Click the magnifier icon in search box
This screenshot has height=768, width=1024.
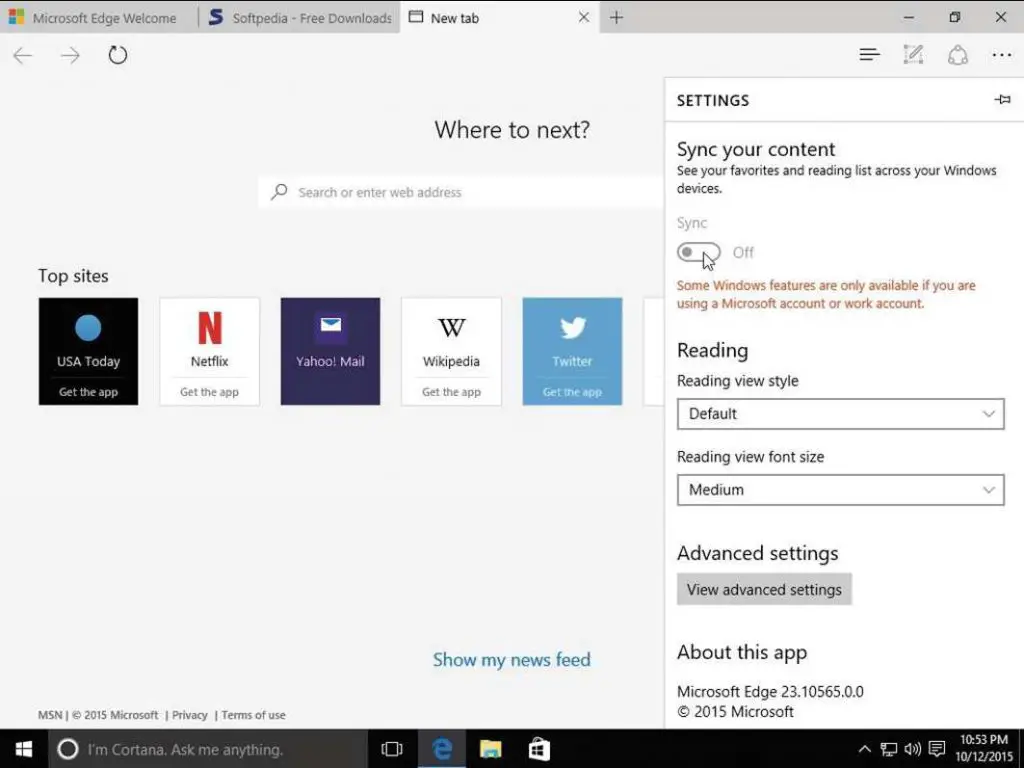tap(280, 191)
